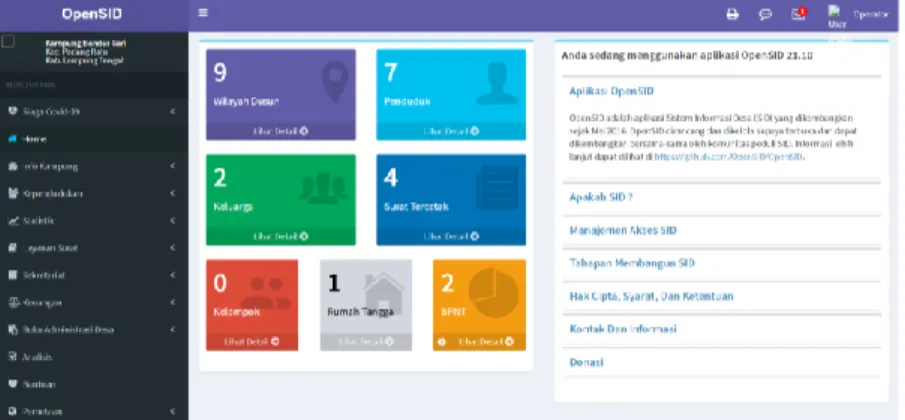Open the Operator user menu
This screenshot has height=420, width=905.
click(x=870, y=15)
